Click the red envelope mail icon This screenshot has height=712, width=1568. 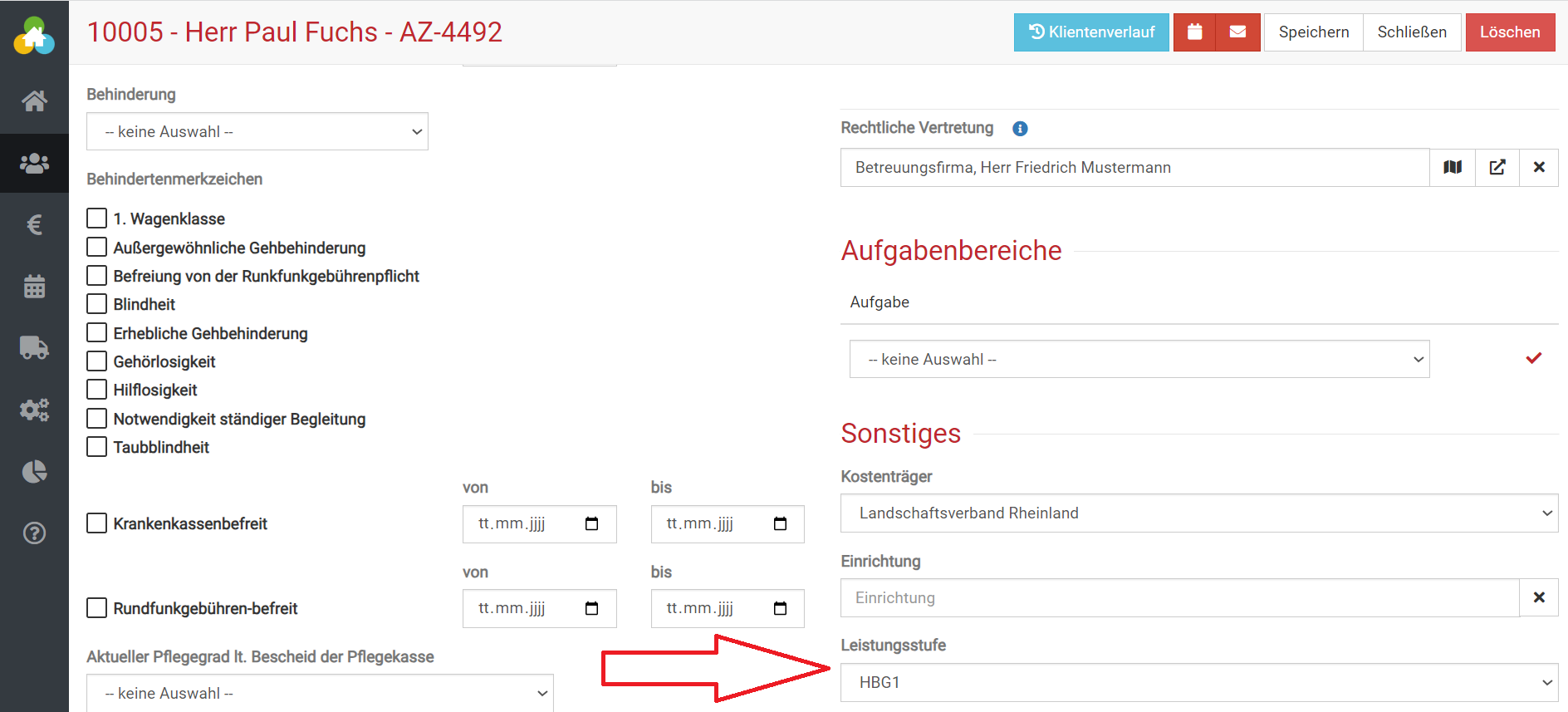pyautogui.click(x=1237, y=32)
